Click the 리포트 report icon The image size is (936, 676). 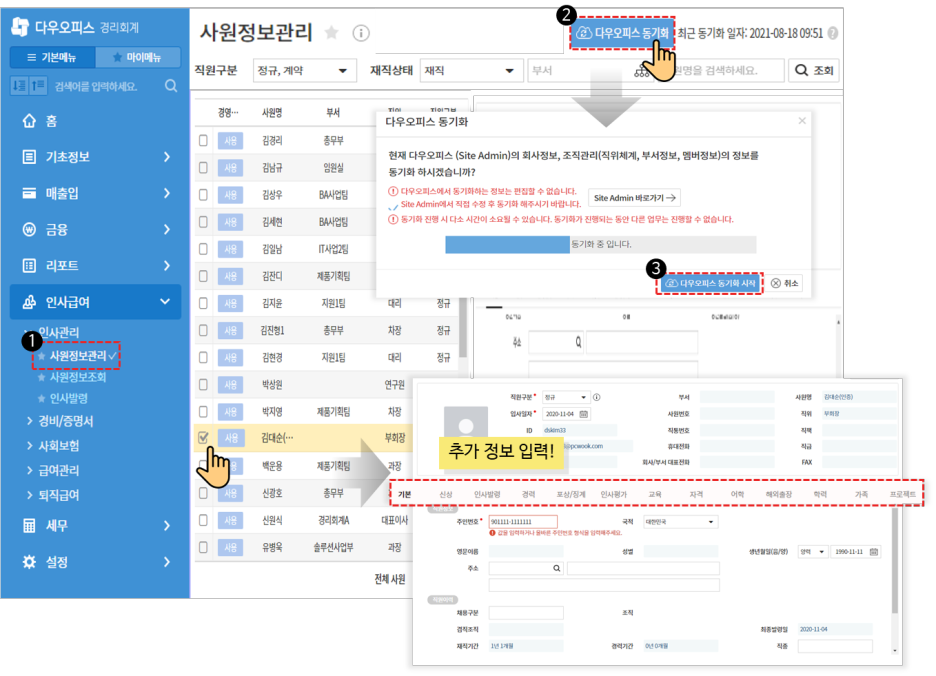tap(29, 266)
